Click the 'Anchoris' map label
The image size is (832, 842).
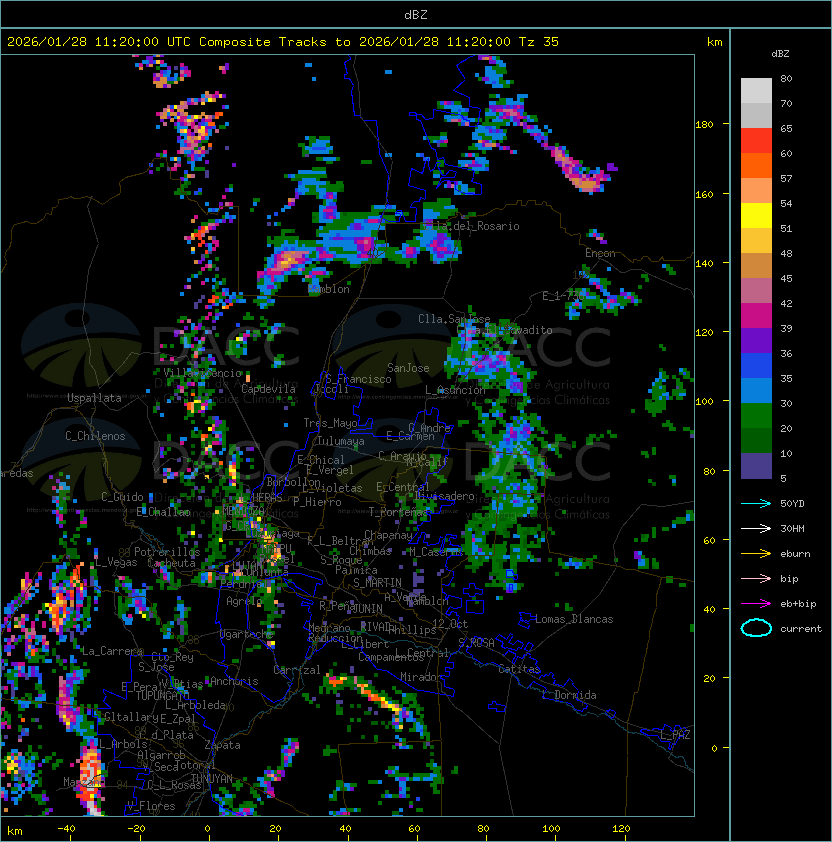pyautogui.click(x=234, y=681)
